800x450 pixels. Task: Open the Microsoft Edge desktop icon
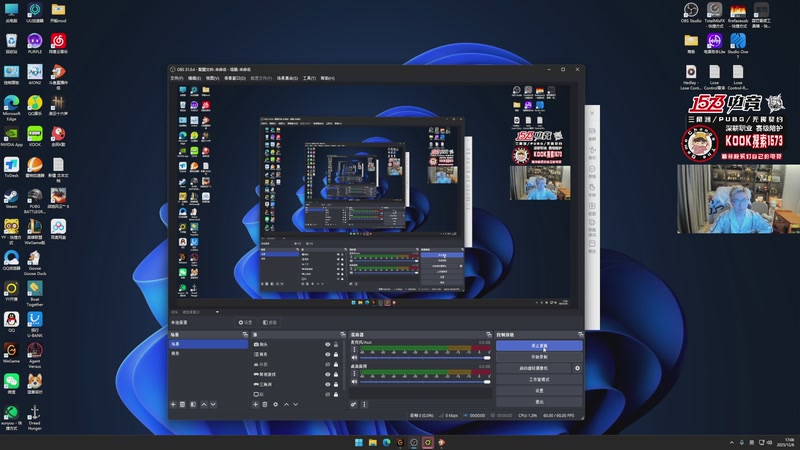(11, 107)
